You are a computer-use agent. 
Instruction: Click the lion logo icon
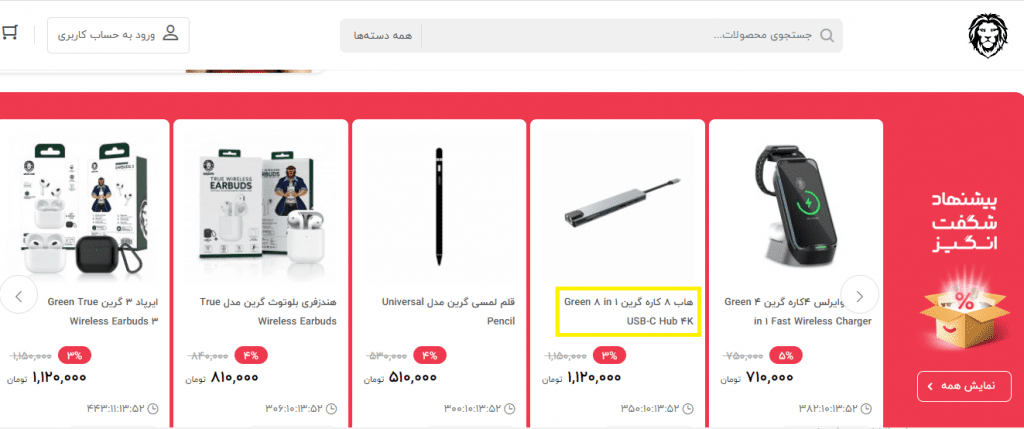(987, 37)
